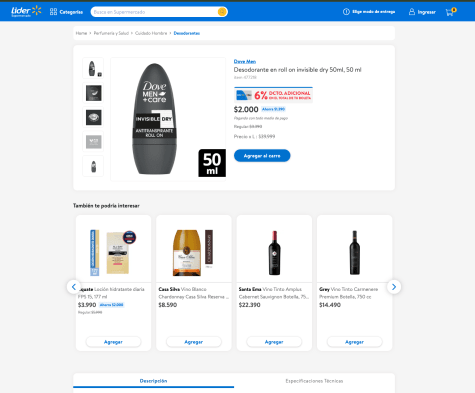Click the Ingresar user icon
Image resolution: width=475 pixels, height=393 pixels.
[412, 12]
